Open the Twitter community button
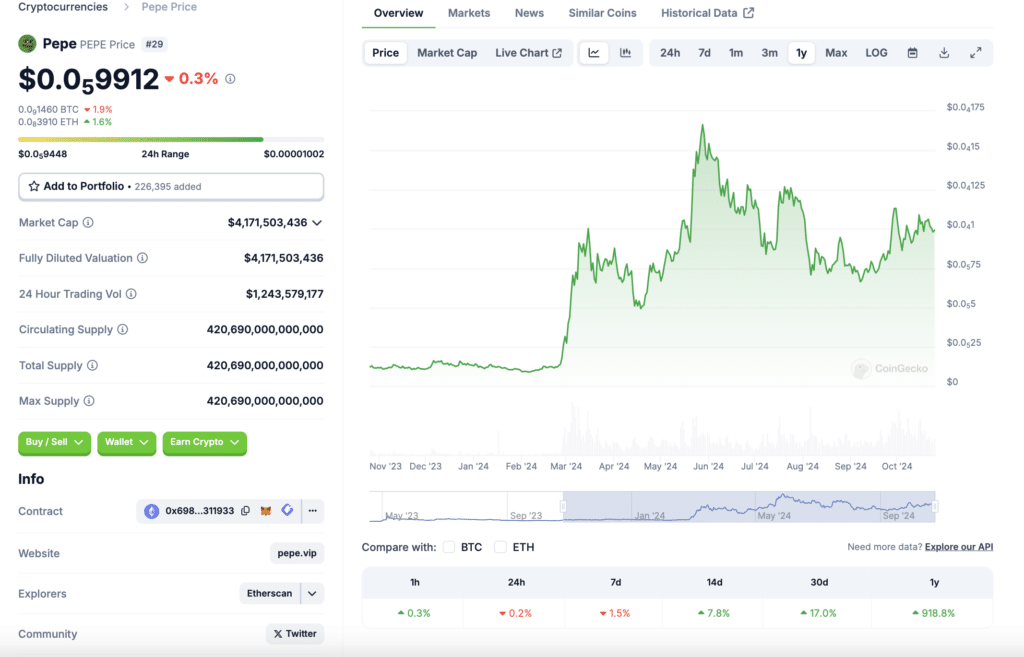1024x657 pixels. 295,633
